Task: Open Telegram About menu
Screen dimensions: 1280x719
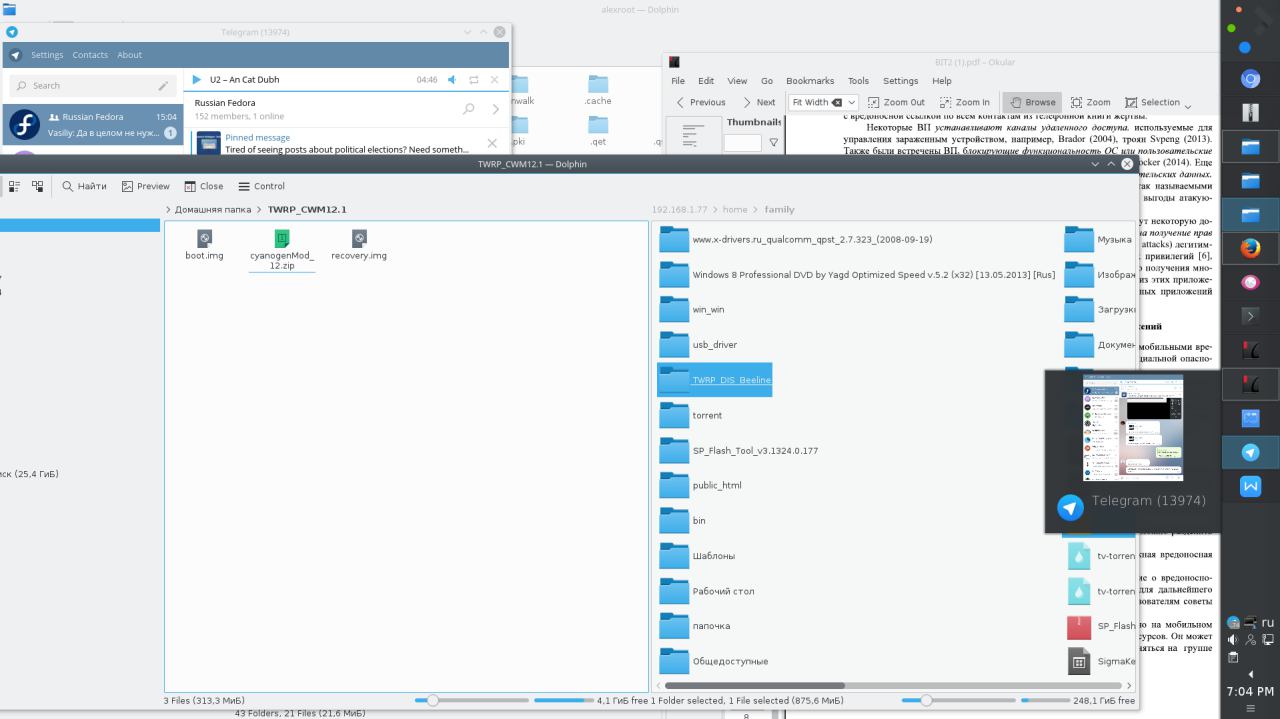Action: click(x=129, y=55)
